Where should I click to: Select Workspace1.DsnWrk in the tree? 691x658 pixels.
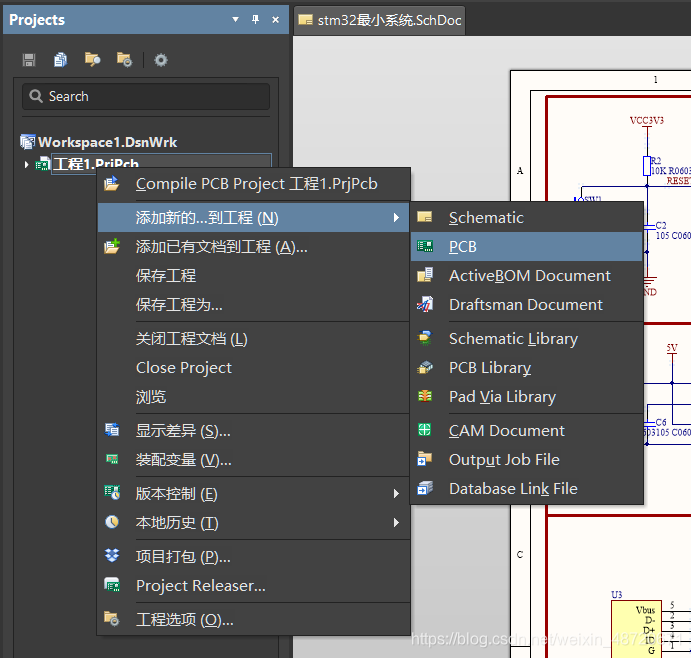(108, 142)
